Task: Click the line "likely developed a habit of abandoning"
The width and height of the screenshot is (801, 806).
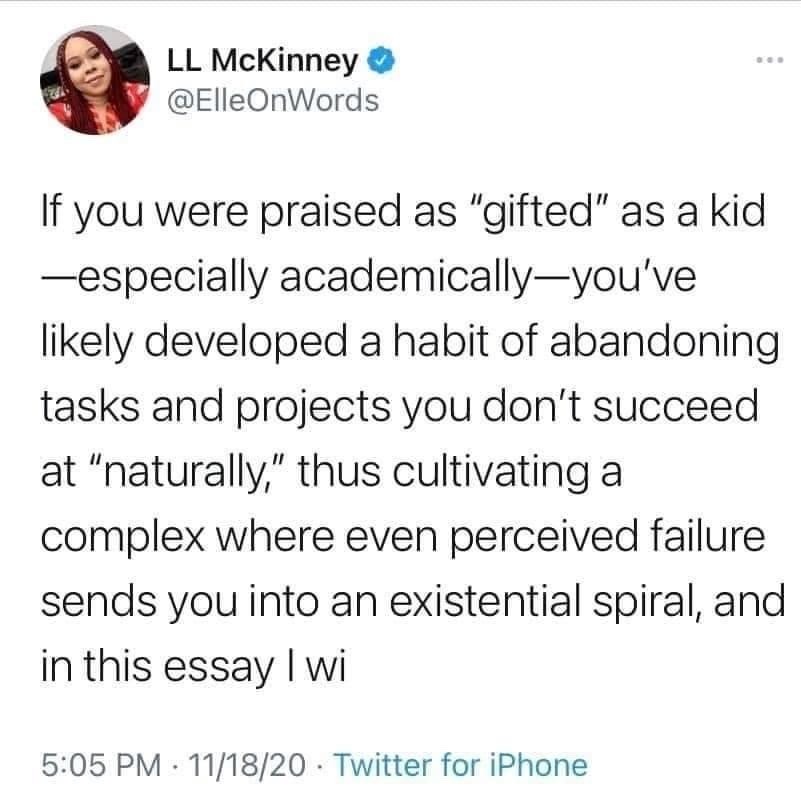Action: pyautogui.click(x=410, y=343)
